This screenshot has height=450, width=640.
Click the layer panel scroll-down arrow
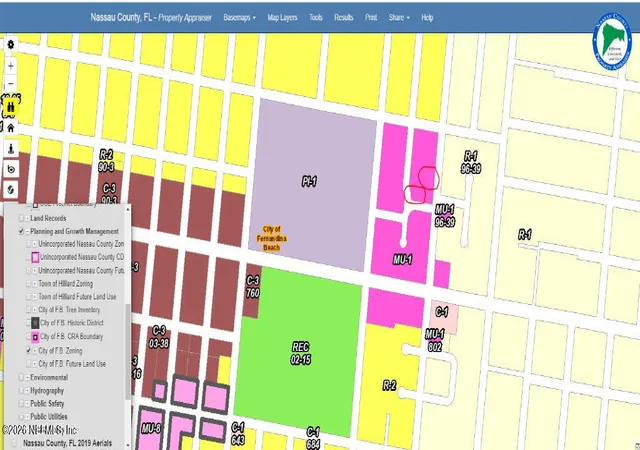pyautogui.click(x=128, y=445)
